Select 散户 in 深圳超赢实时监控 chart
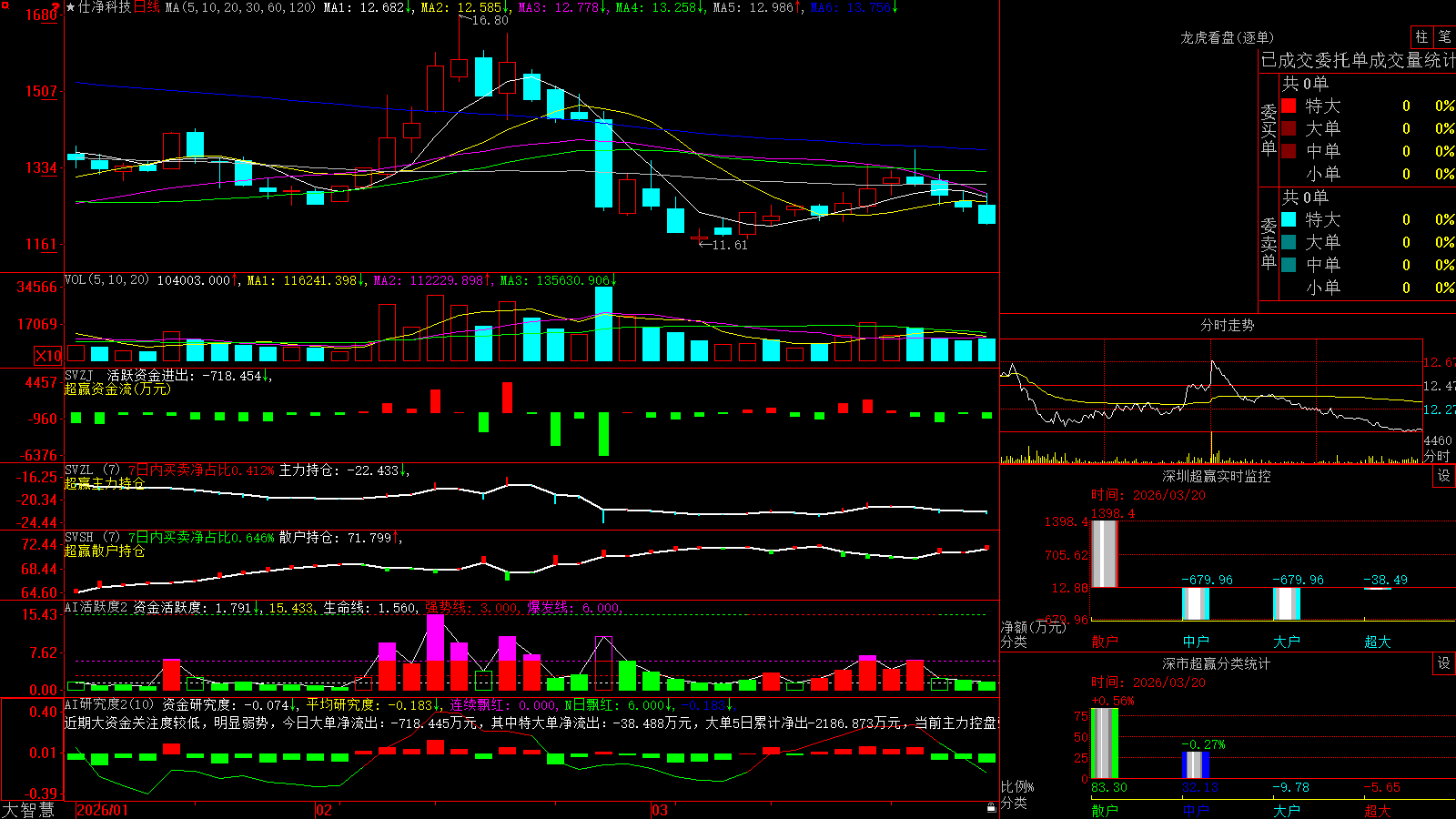 (x=1105, y=642)
